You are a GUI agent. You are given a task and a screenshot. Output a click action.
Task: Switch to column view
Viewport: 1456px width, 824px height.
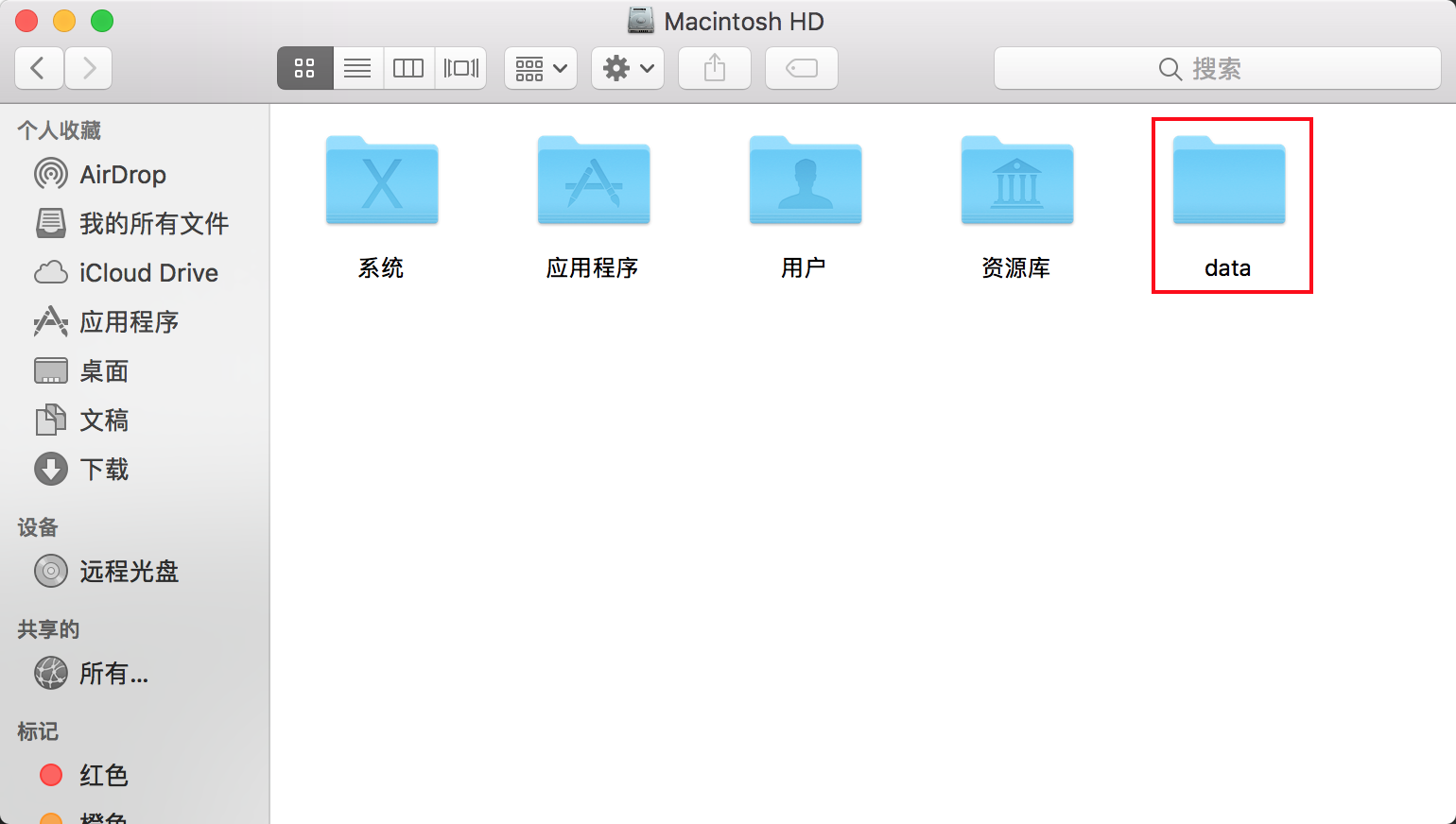(x=408, y=68)
